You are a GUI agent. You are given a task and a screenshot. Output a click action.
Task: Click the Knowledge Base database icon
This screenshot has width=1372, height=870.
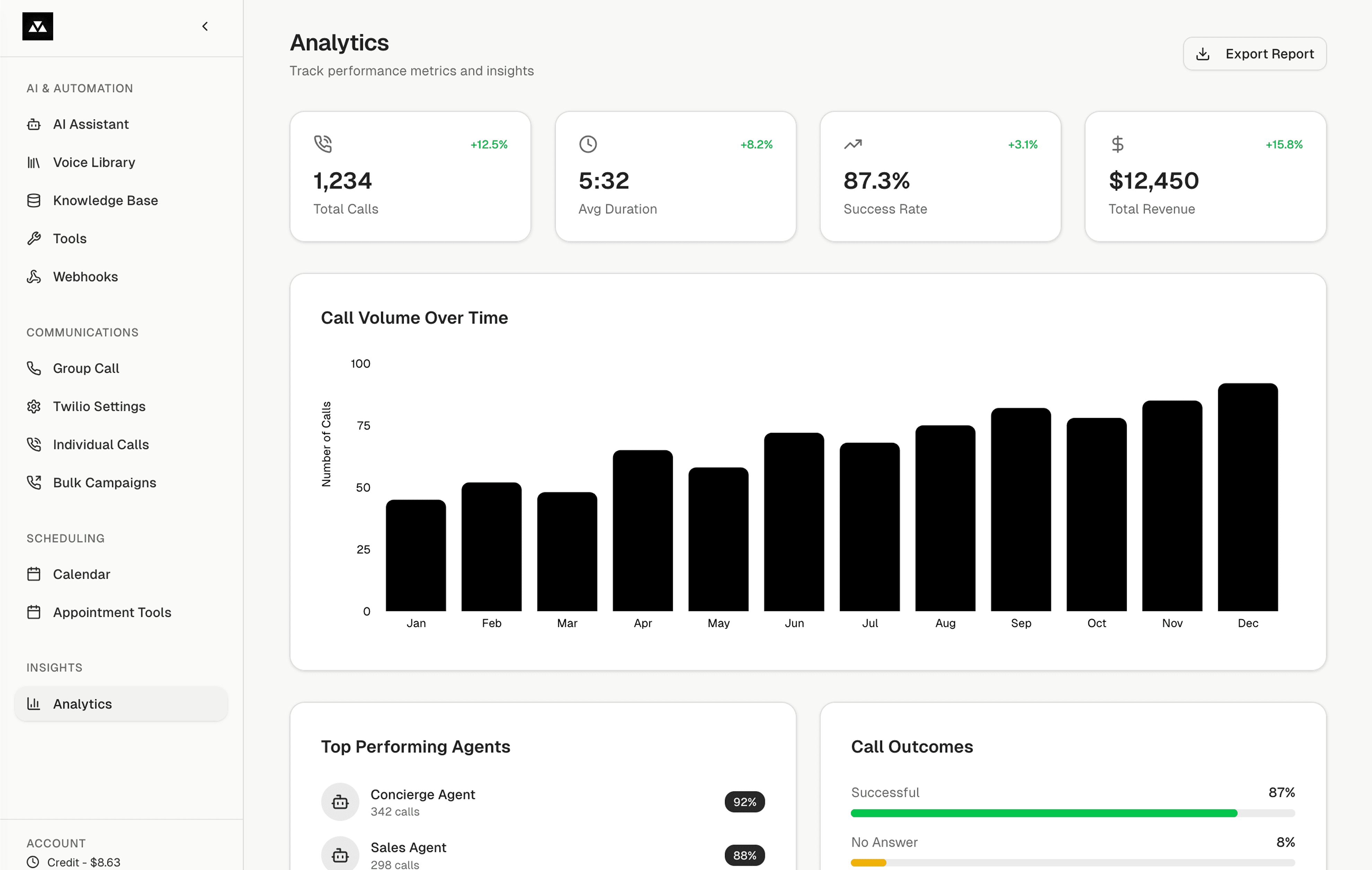click(x=34, y=201)
